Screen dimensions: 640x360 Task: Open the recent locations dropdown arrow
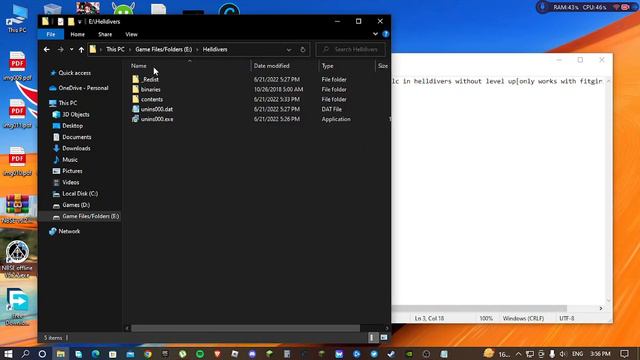71,49
